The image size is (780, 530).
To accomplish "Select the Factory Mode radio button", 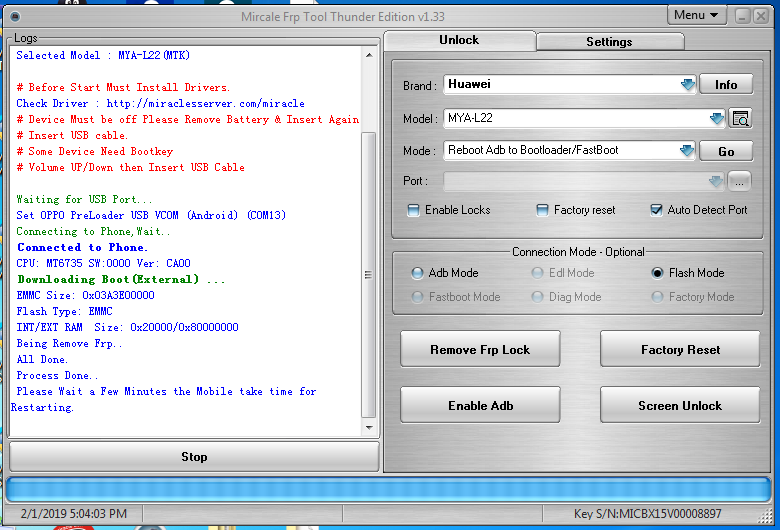I will tap(657, 297).
